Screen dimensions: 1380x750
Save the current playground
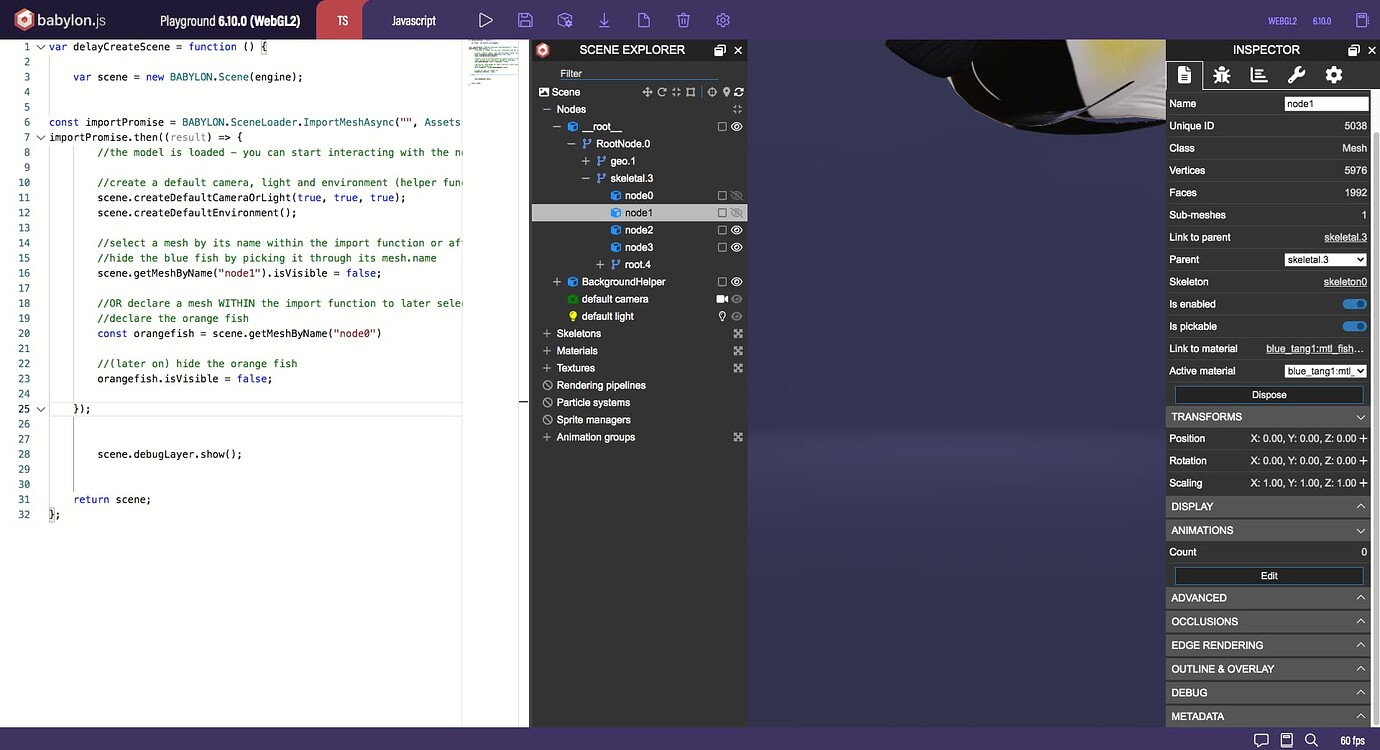point(525,19)
